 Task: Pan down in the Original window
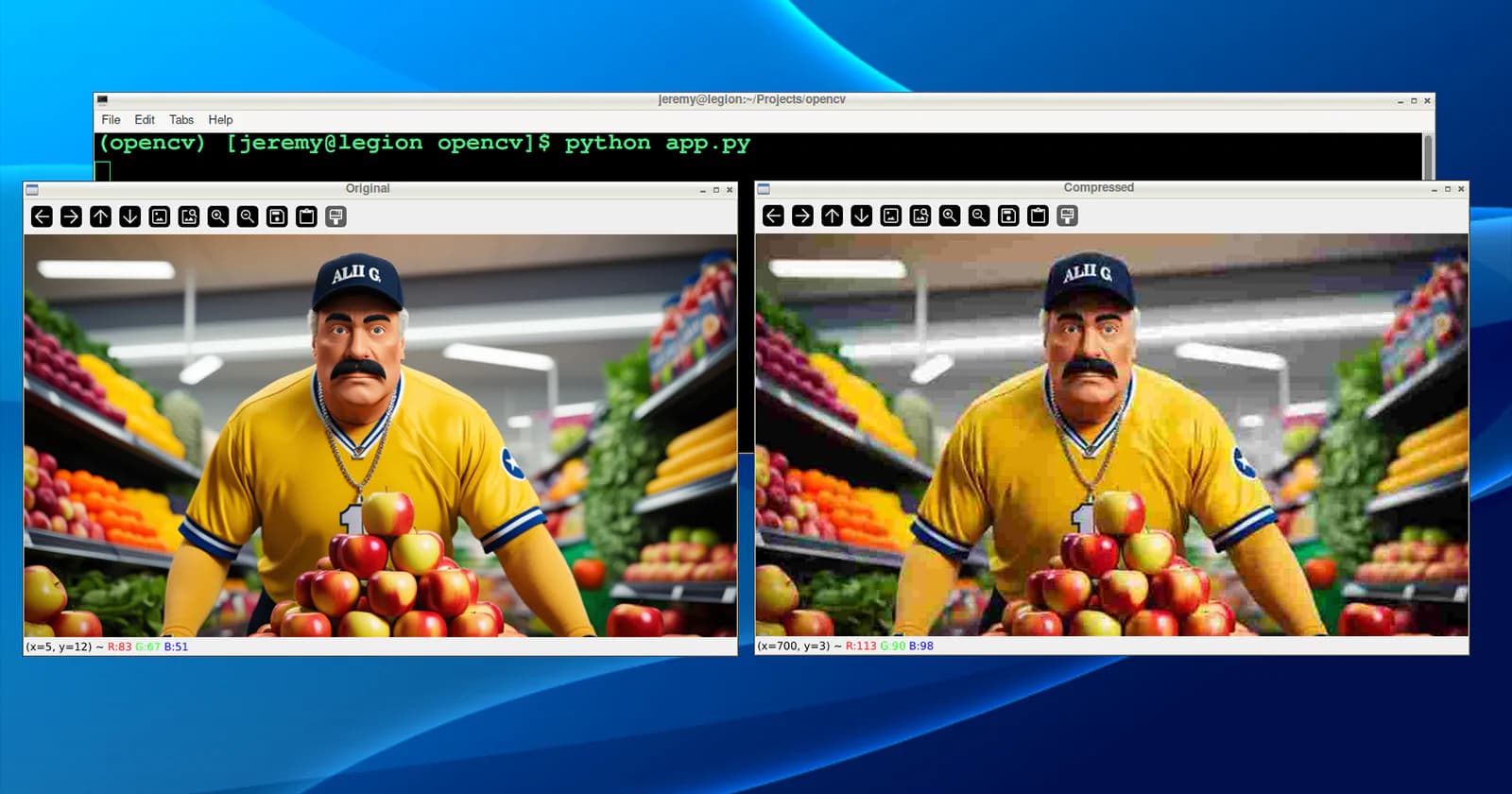click(x=129, y=216)
